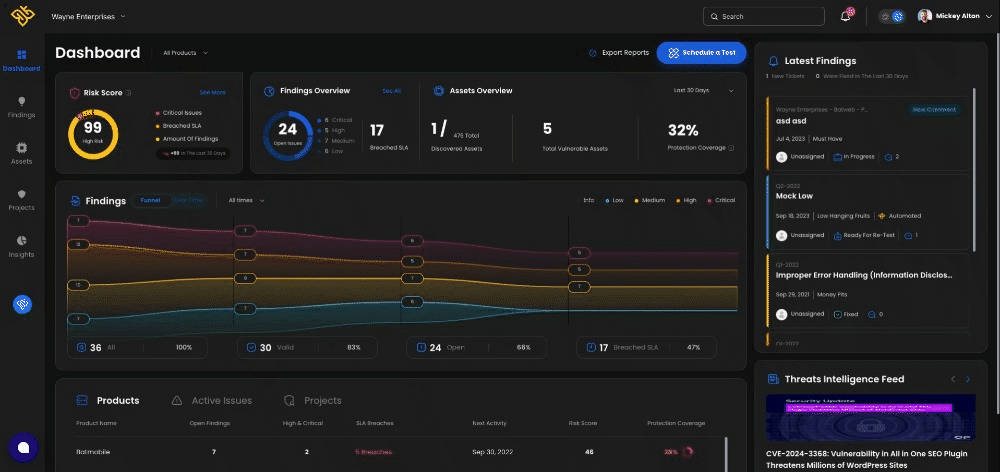Show next threat feed item
Viewport: 1000px width, 472px height.
click(x=967, y=379)
